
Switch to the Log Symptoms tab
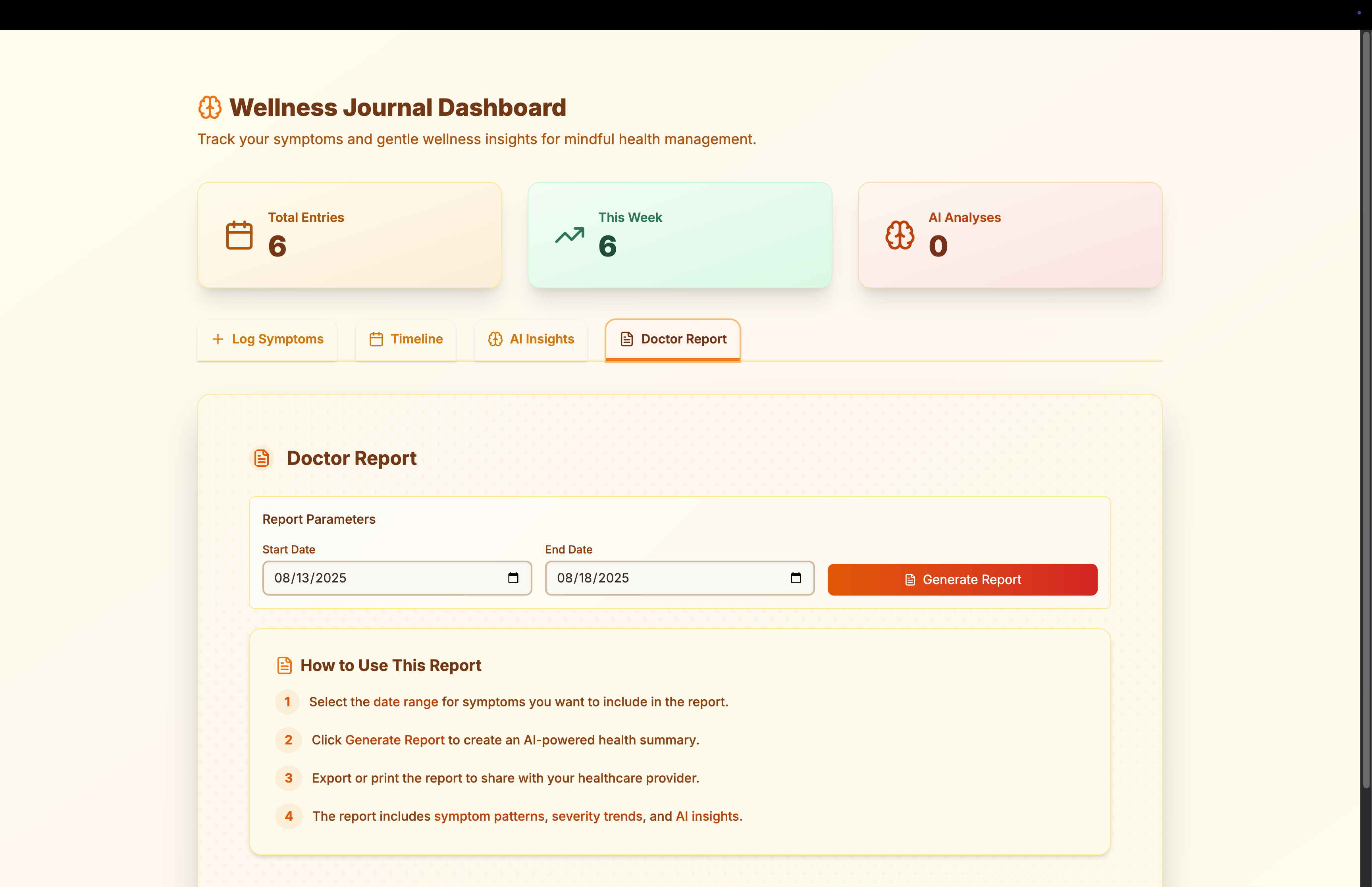[267, 339]
